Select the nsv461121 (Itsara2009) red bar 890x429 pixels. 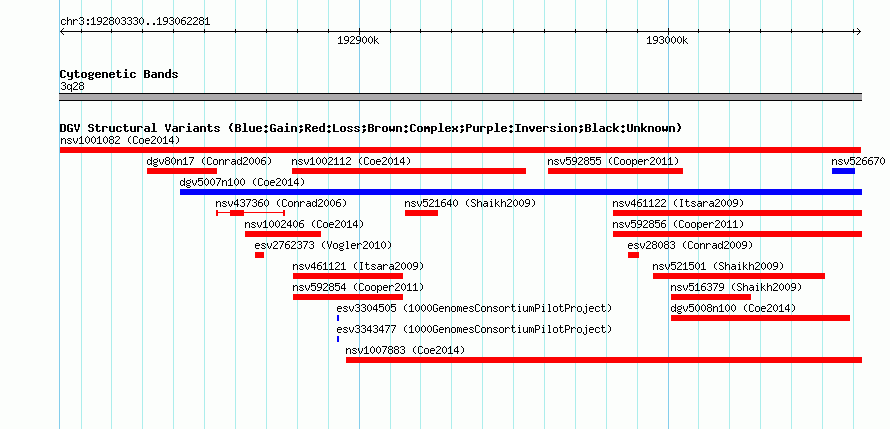click(348, 276)
